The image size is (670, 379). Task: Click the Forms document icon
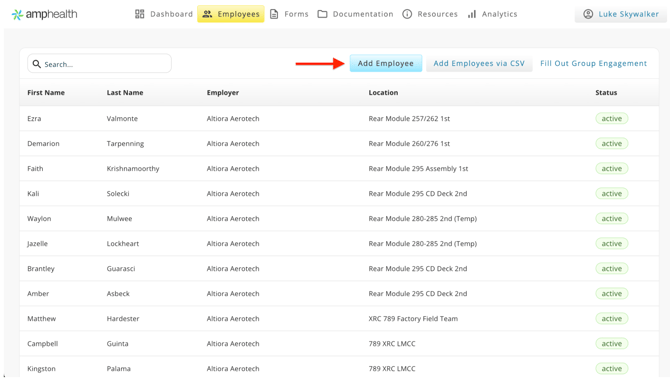(274, 14)
